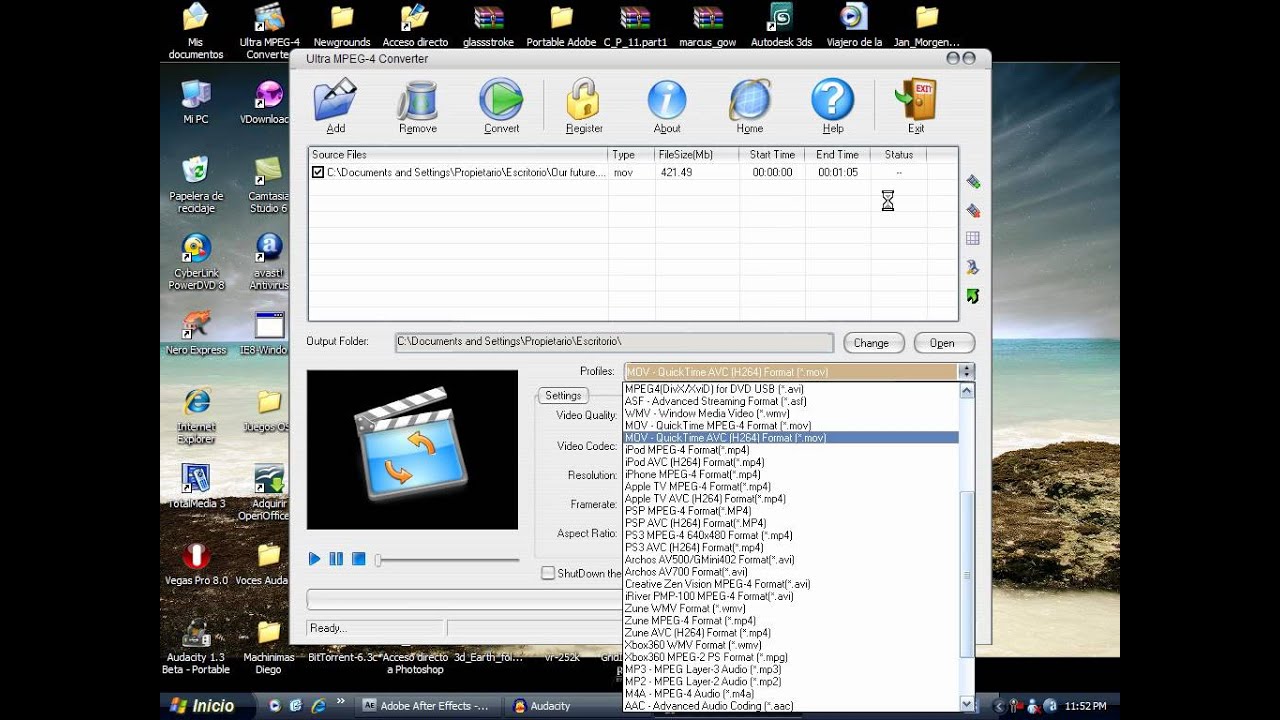Click the system tray clock 11:52 PM

click(1085, 706)
